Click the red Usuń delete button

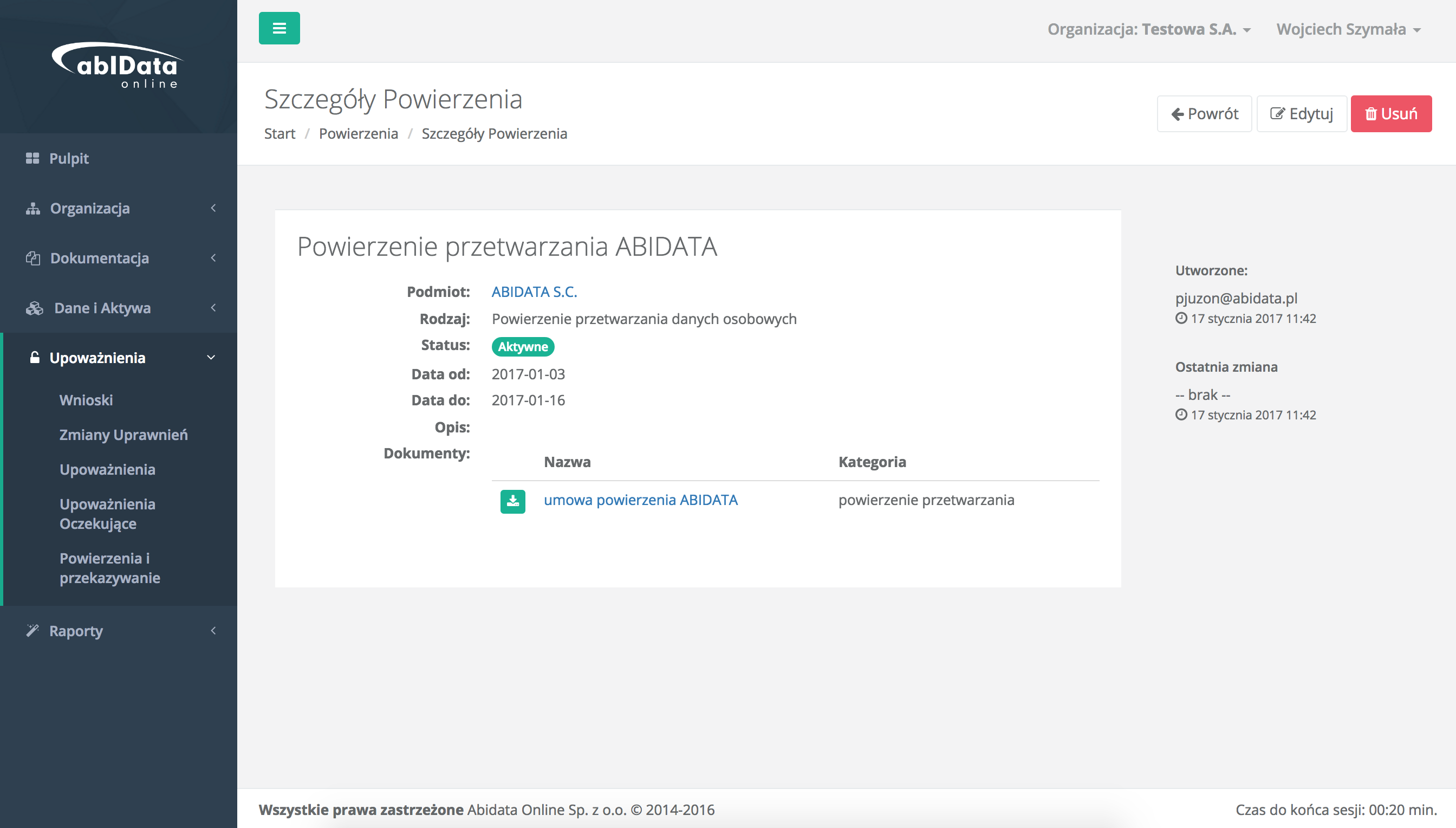[x=1391, y=114]
